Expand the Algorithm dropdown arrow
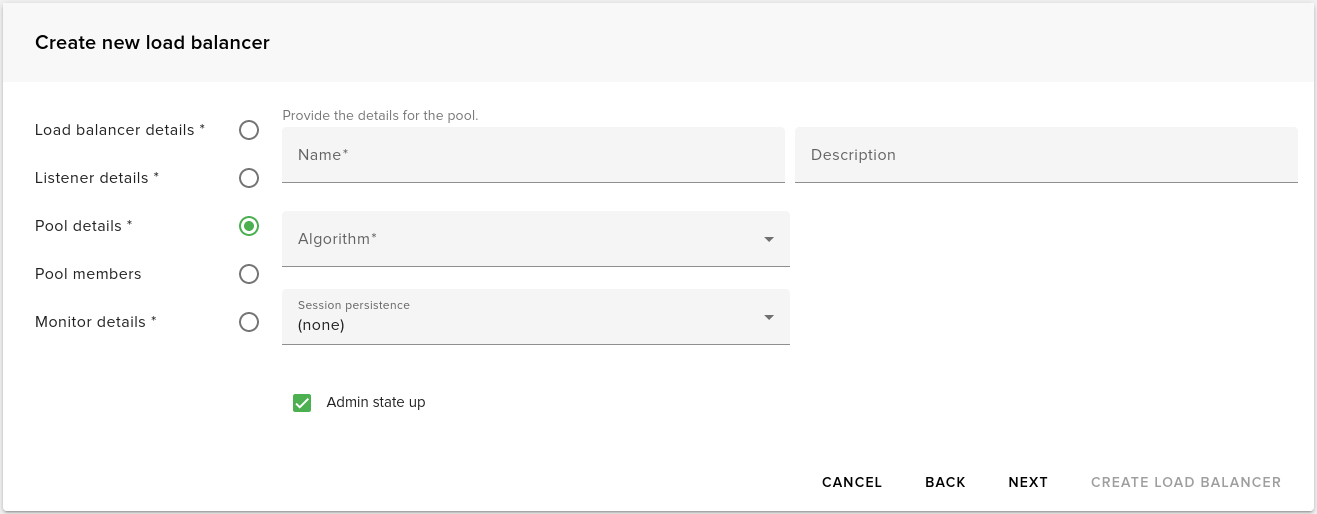This screenshot has width=1317, height=514. [769, 239]
